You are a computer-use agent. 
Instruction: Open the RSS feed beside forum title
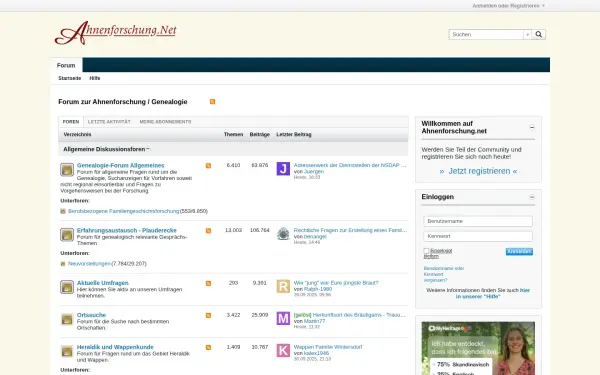click(x=212, y=101)
